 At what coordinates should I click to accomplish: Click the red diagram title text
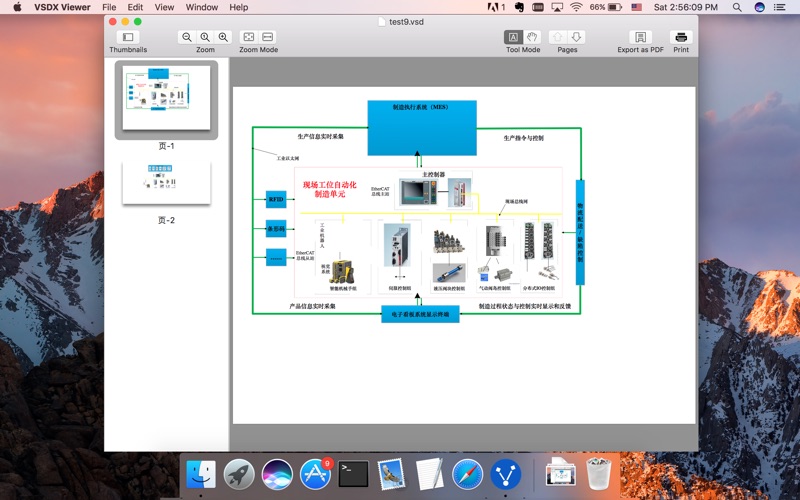point(330,189)
